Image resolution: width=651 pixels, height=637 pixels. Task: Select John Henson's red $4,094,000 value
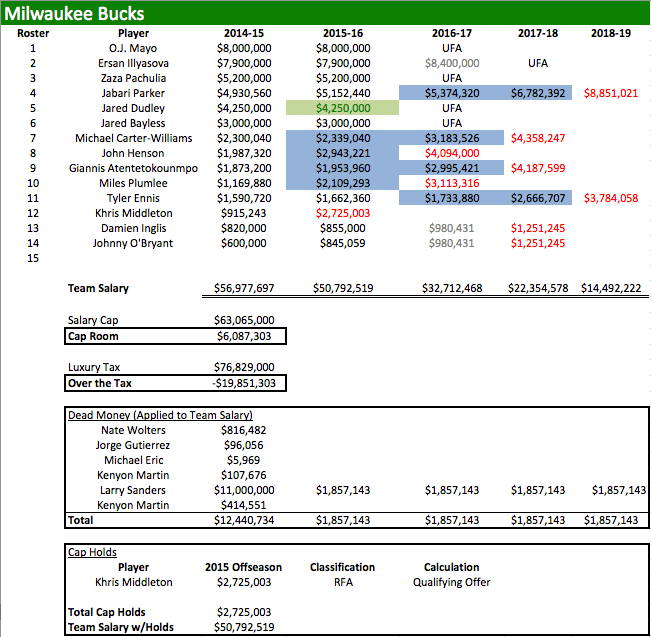tap(452, 153)
